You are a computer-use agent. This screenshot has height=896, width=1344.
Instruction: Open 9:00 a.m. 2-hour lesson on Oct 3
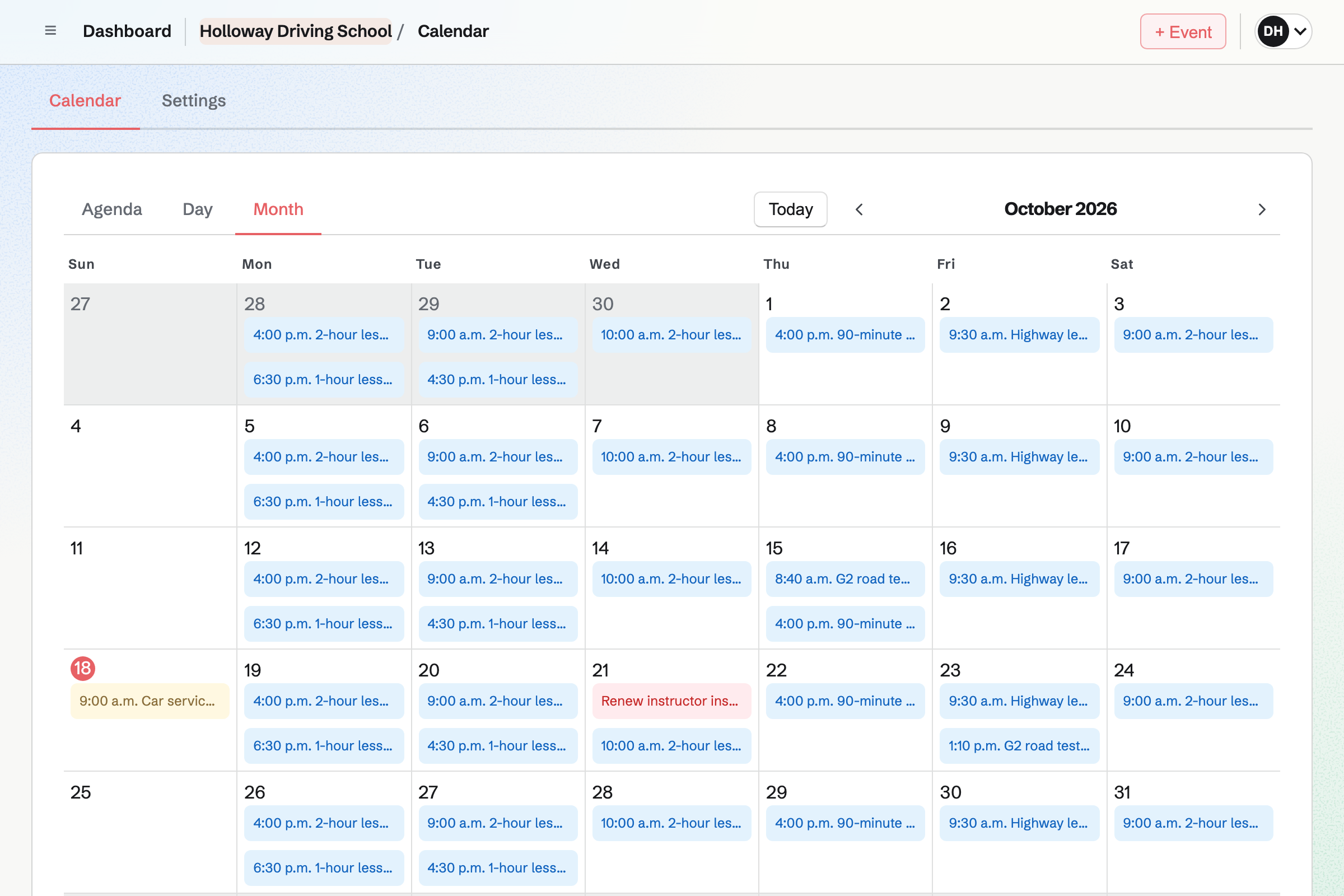pyautogui.click(x=1194, y=335)
